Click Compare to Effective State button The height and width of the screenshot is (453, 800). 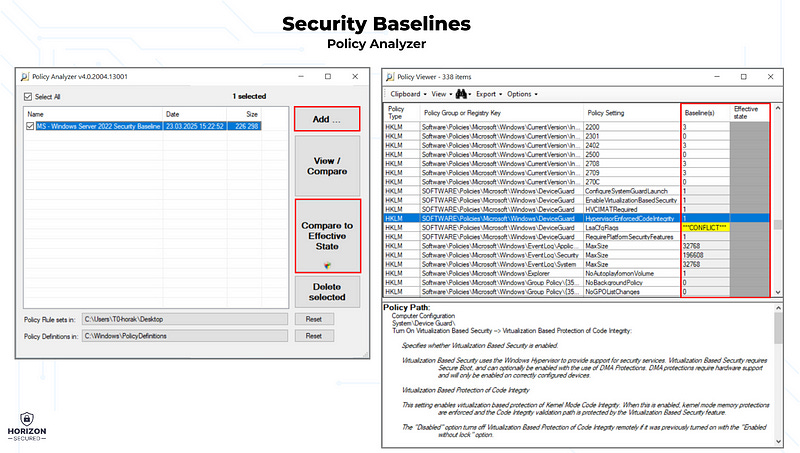327,236
